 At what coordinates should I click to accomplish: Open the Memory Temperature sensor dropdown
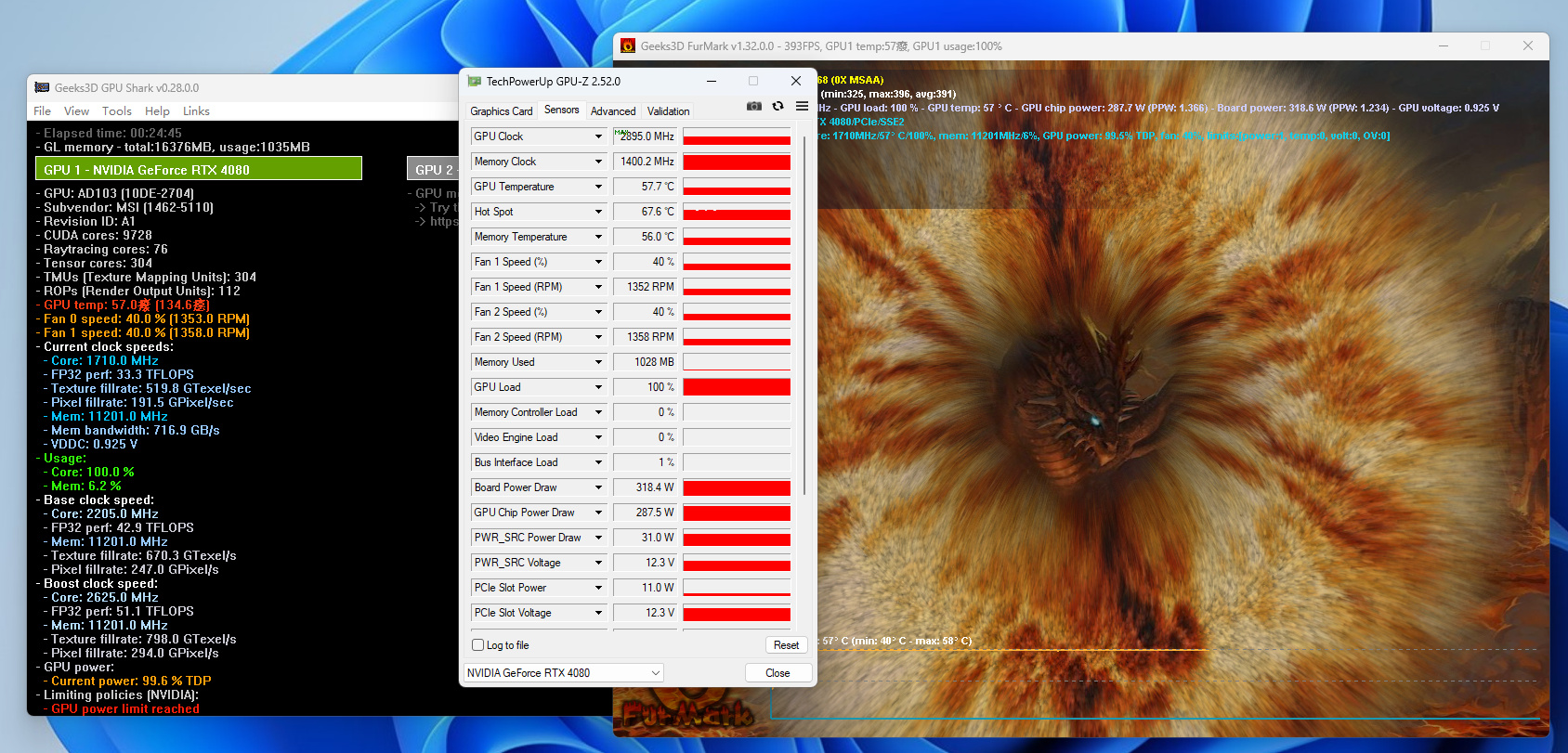(599, 237)
